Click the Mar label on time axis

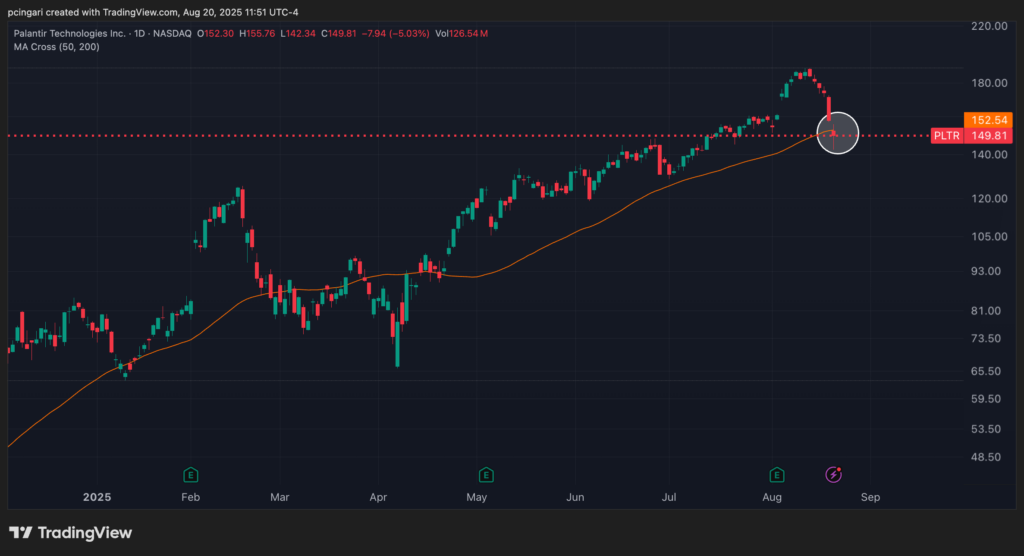[x=280, y=497]
